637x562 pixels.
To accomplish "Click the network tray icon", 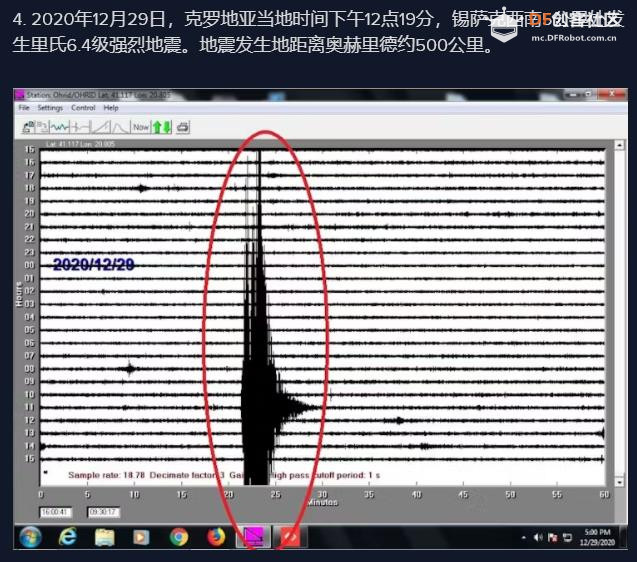I will coord(567,538).
